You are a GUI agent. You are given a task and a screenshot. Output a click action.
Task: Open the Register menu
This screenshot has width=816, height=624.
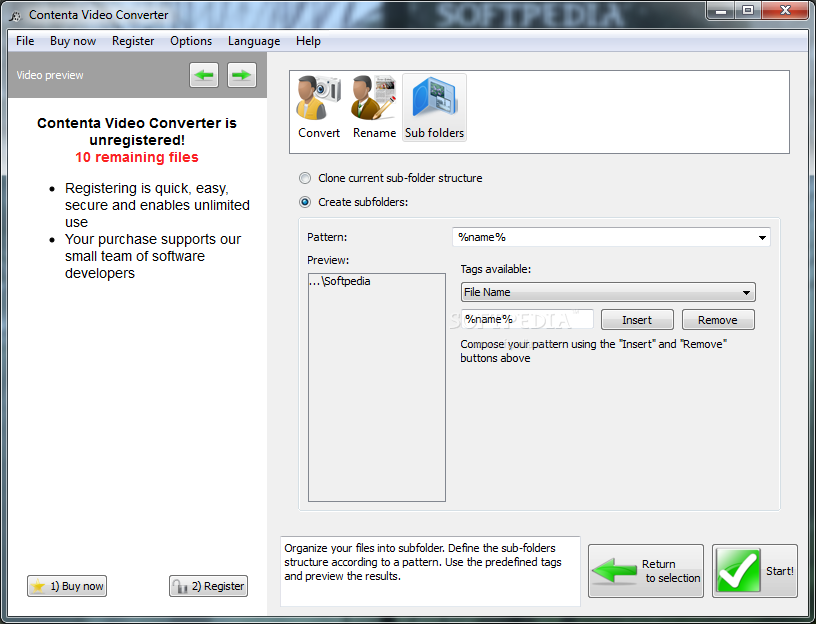point(133,41)
